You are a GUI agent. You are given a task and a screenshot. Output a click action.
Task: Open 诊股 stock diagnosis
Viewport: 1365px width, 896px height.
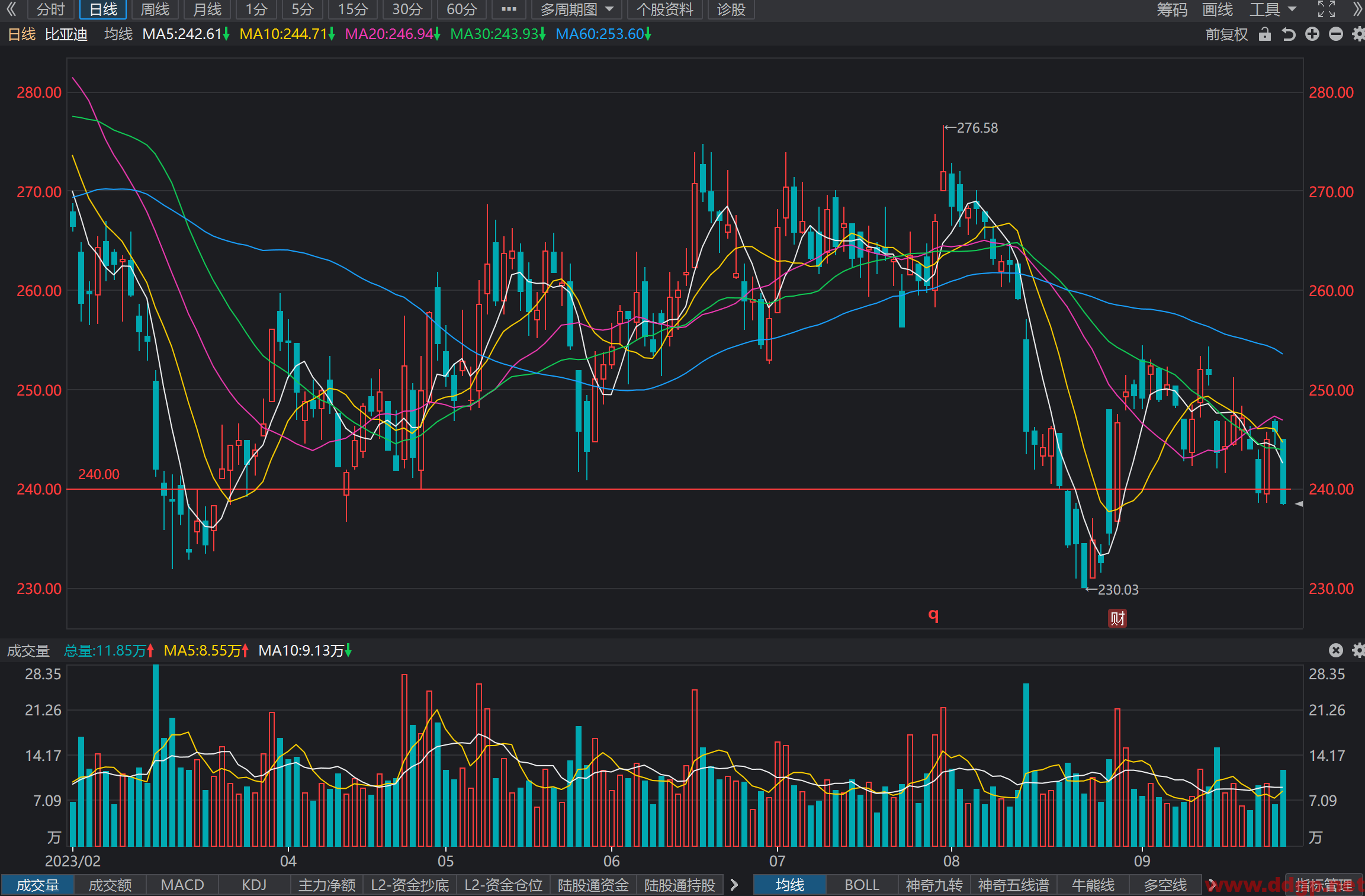(731, 9)
